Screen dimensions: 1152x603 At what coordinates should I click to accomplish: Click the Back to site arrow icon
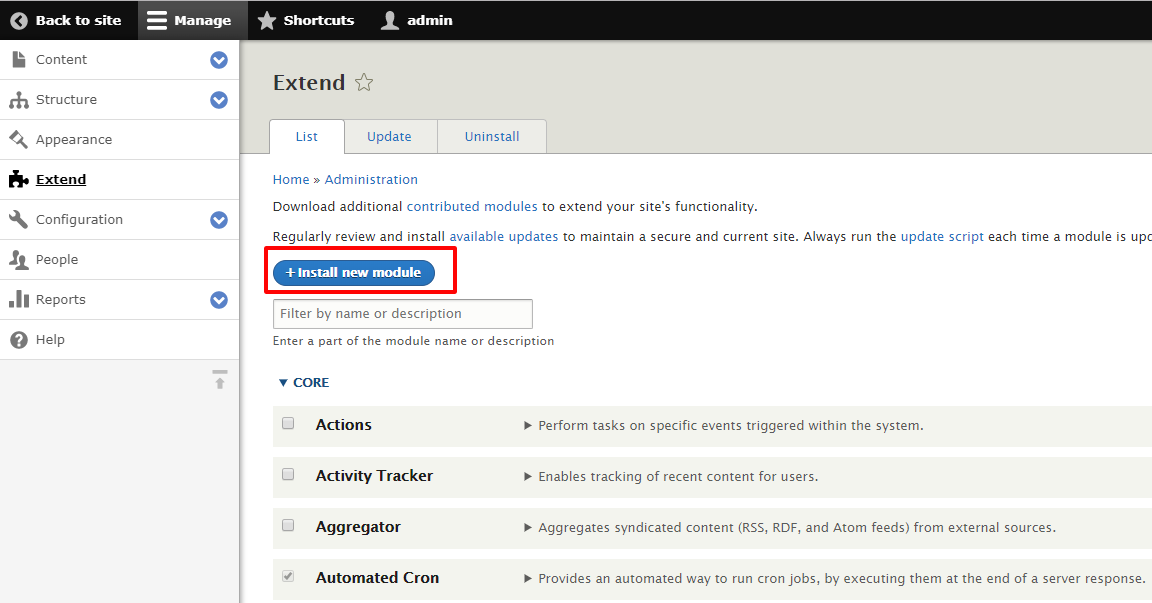tap(19, 21)
